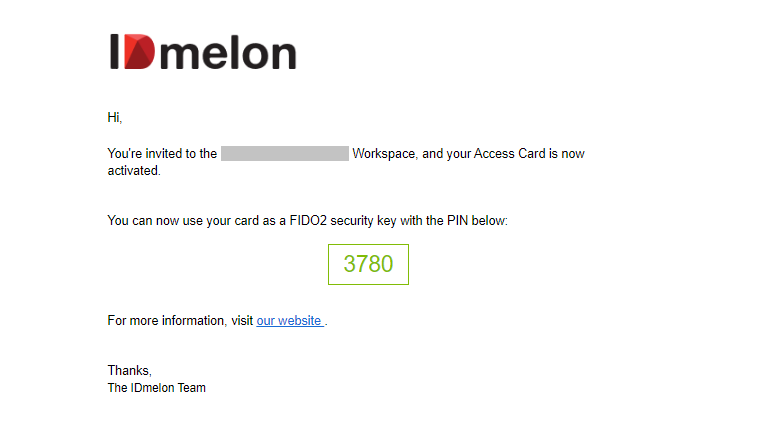764x430 pixels.
Task: Click "For more information, visit" text
Action: point(180,320)
